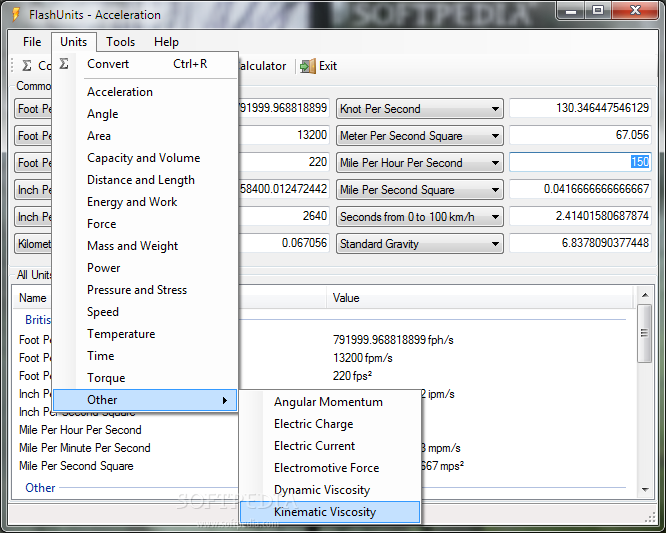The image size is (666, 533).
Task: Click the field showing 0.067056
Action: (x=284, y=243)
